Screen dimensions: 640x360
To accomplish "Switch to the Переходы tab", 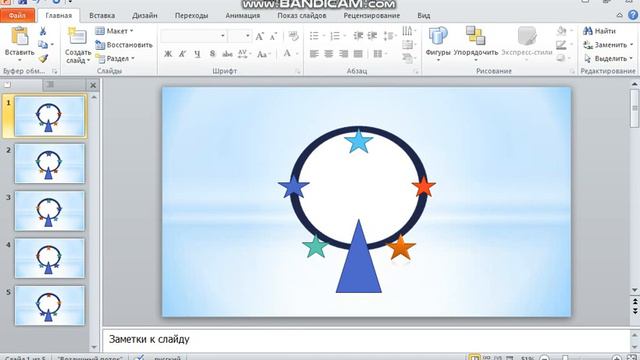I will tap(191, 16).
